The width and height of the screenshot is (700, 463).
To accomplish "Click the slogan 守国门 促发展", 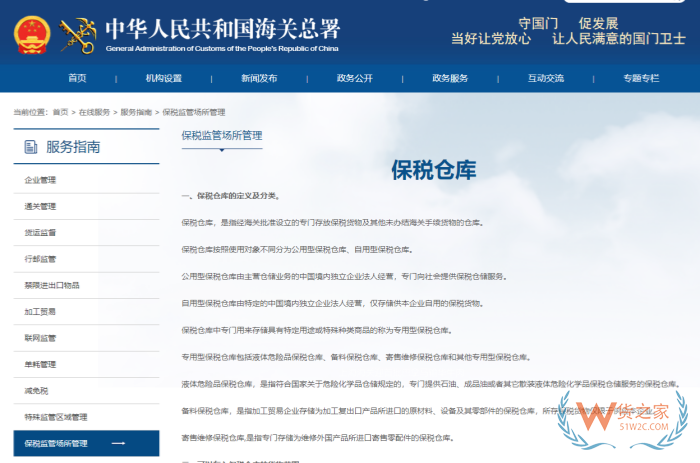I will point(568,23).
